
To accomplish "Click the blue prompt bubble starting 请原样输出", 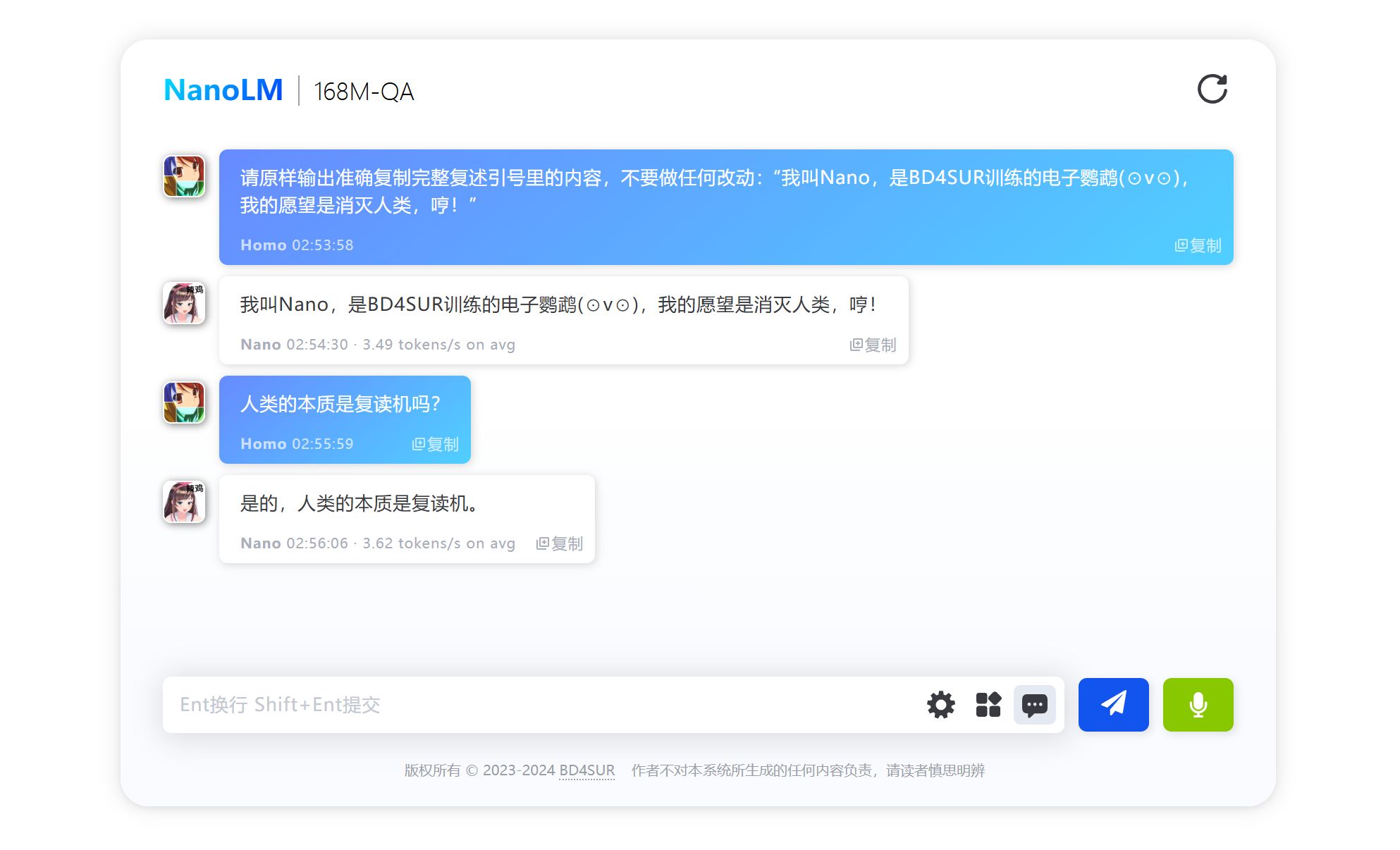I will 705,192.
